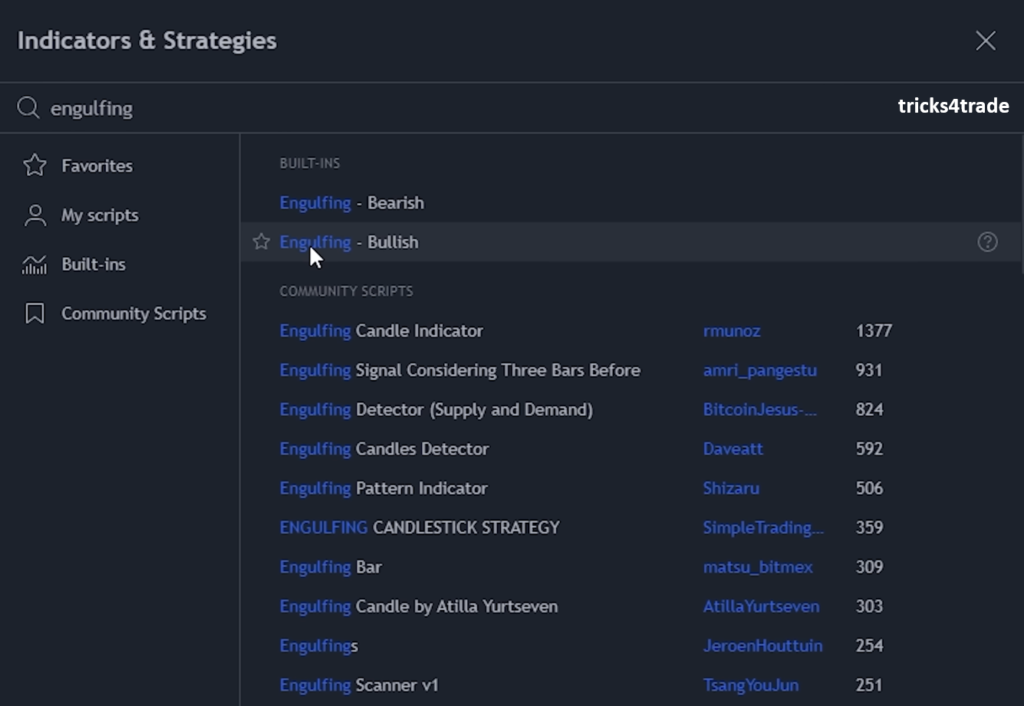Open author AtillaYurtseven's profile

[x=760, y=607]
